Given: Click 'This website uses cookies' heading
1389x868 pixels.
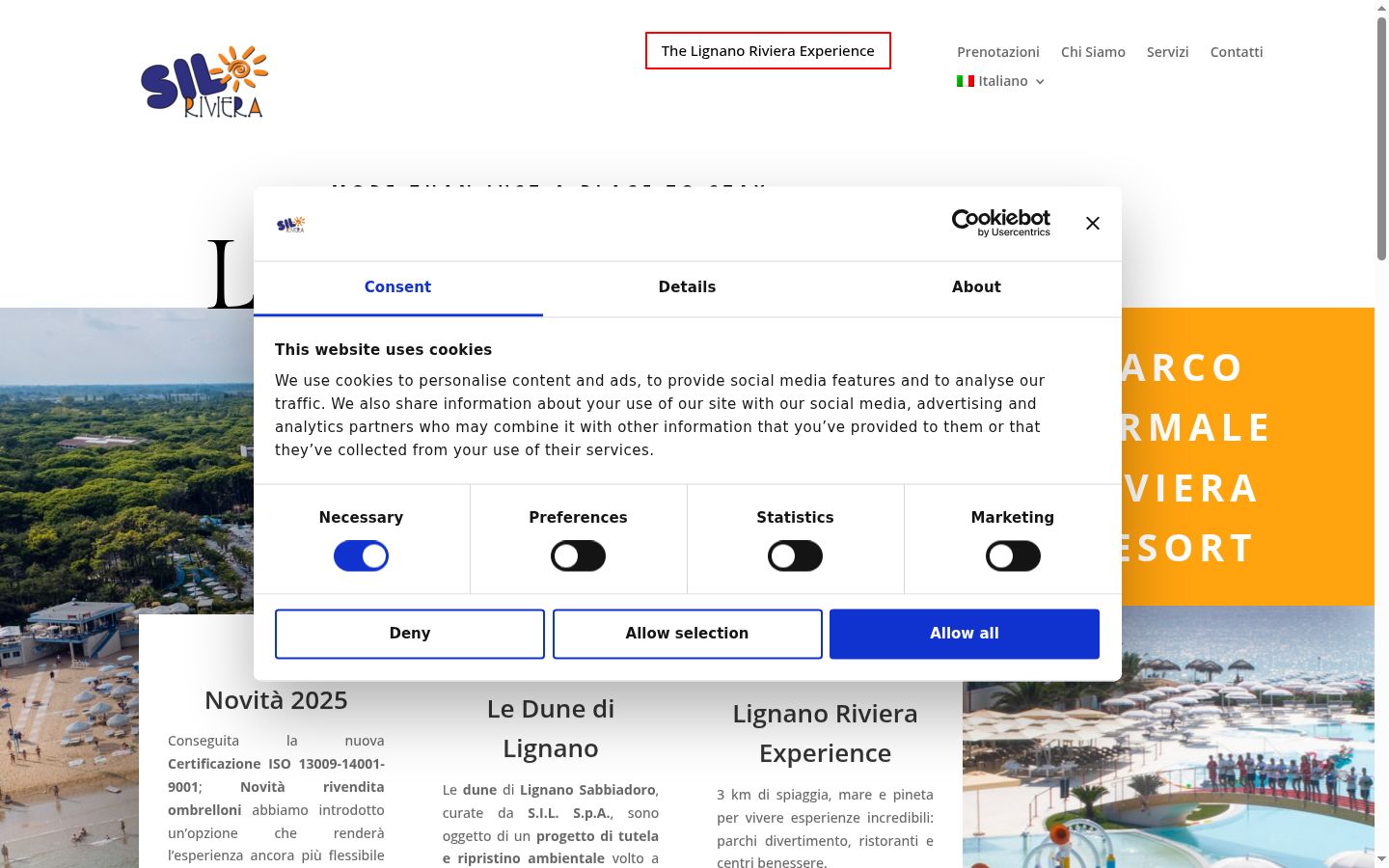Looking at the screenshot, I should point(383,350).
